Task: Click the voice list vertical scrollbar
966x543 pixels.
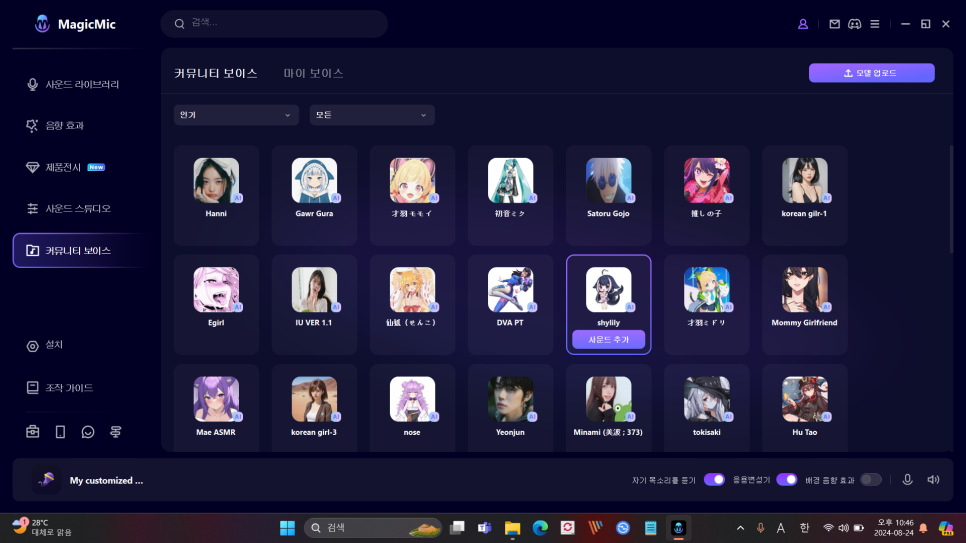Action: (951, 198)
